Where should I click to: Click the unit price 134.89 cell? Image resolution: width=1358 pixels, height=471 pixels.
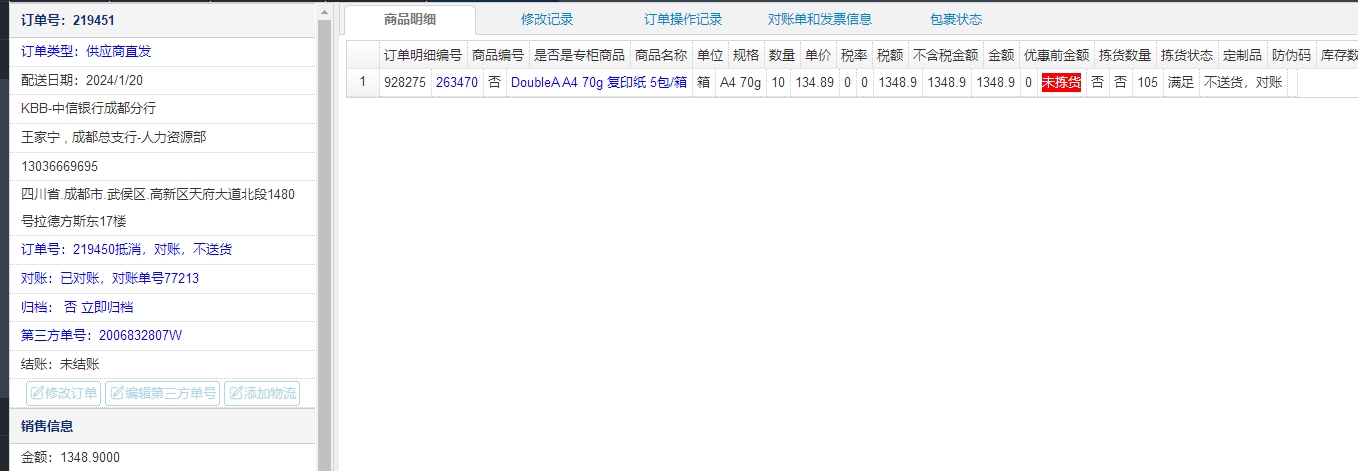(x=814, y=83)
